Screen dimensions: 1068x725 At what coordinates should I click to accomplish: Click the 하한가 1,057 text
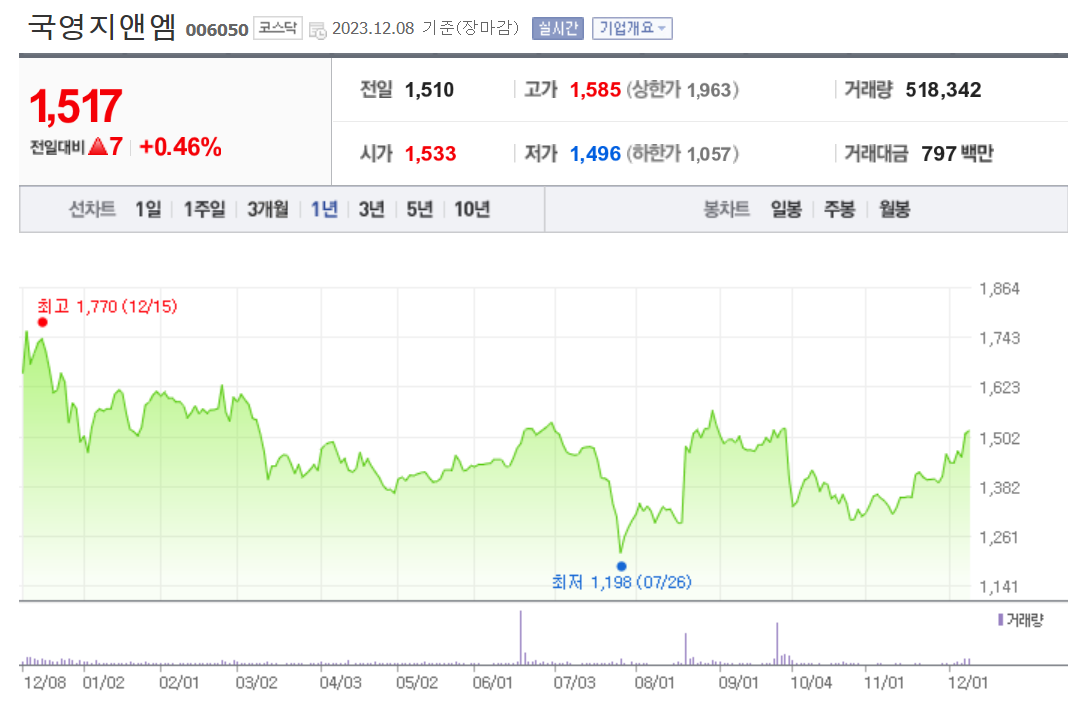(x=682, y=154)
